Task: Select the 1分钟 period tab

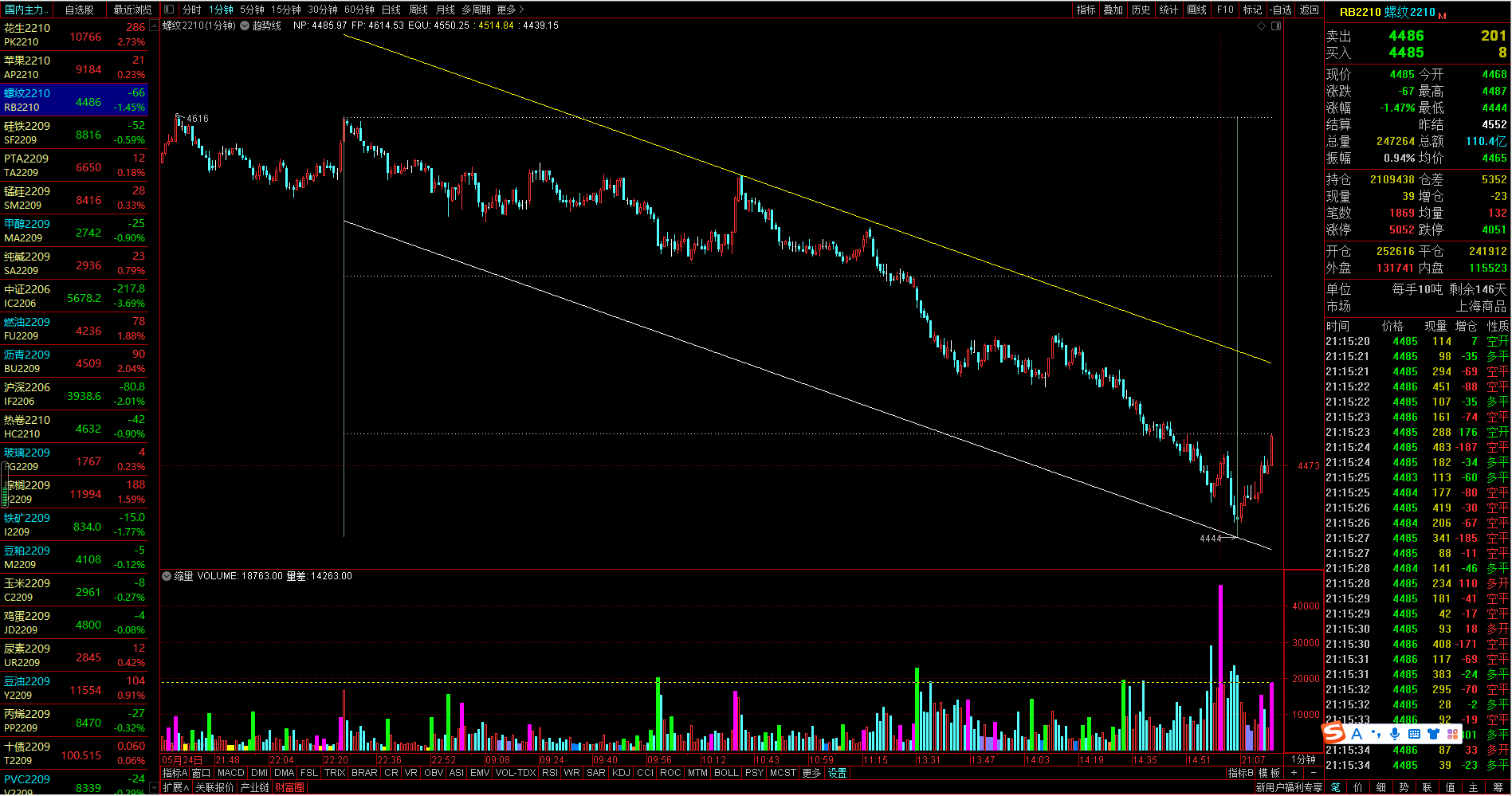Action: pos(221,10)
